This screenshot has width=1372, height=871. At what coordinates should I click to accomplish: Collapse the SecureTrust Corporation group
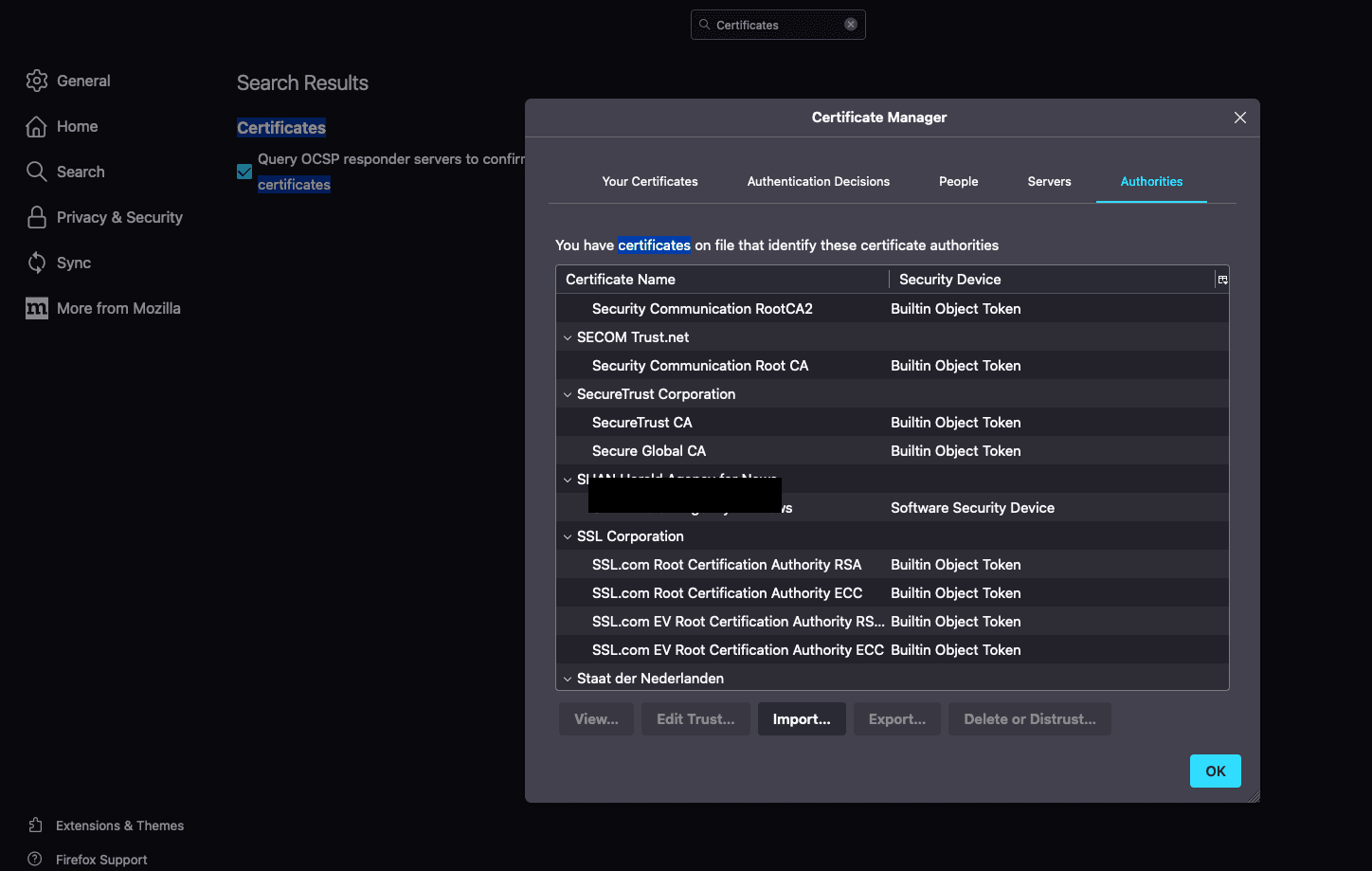(568, 394)
